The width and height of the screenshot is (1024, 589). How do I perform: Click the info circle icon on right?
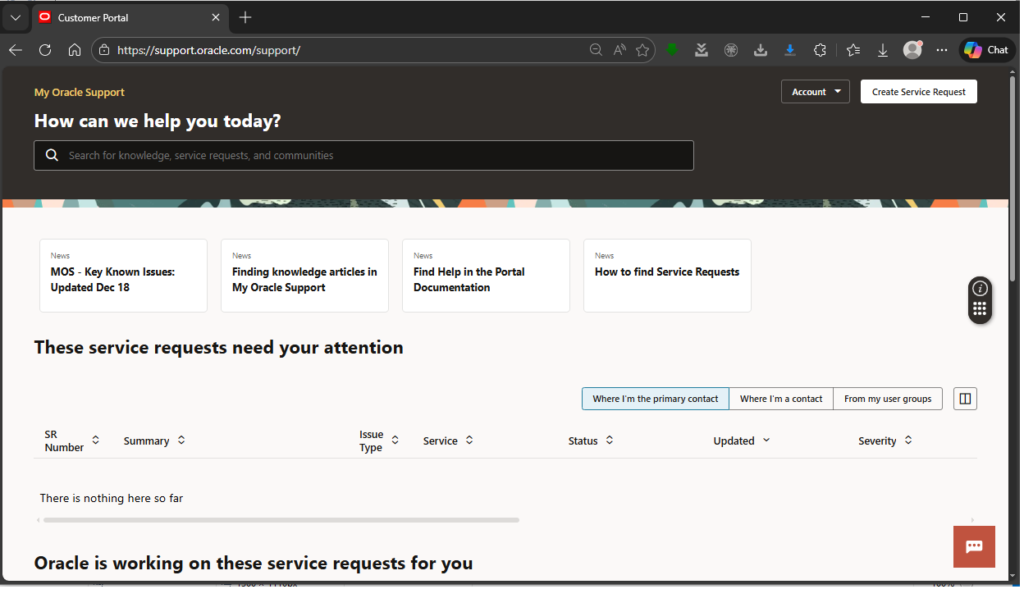[x=980, y=288]
